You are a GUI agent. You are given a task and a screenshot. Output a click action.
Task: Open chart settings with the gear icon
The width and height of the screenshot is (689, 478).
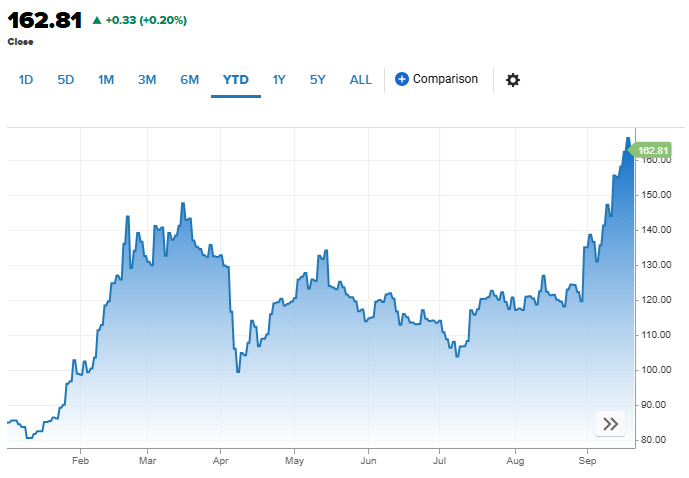point(513,80)
